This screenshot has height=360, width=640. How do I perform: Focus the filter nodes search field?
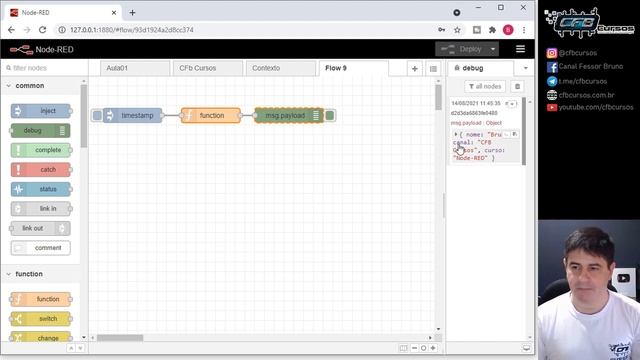point(45,68)
